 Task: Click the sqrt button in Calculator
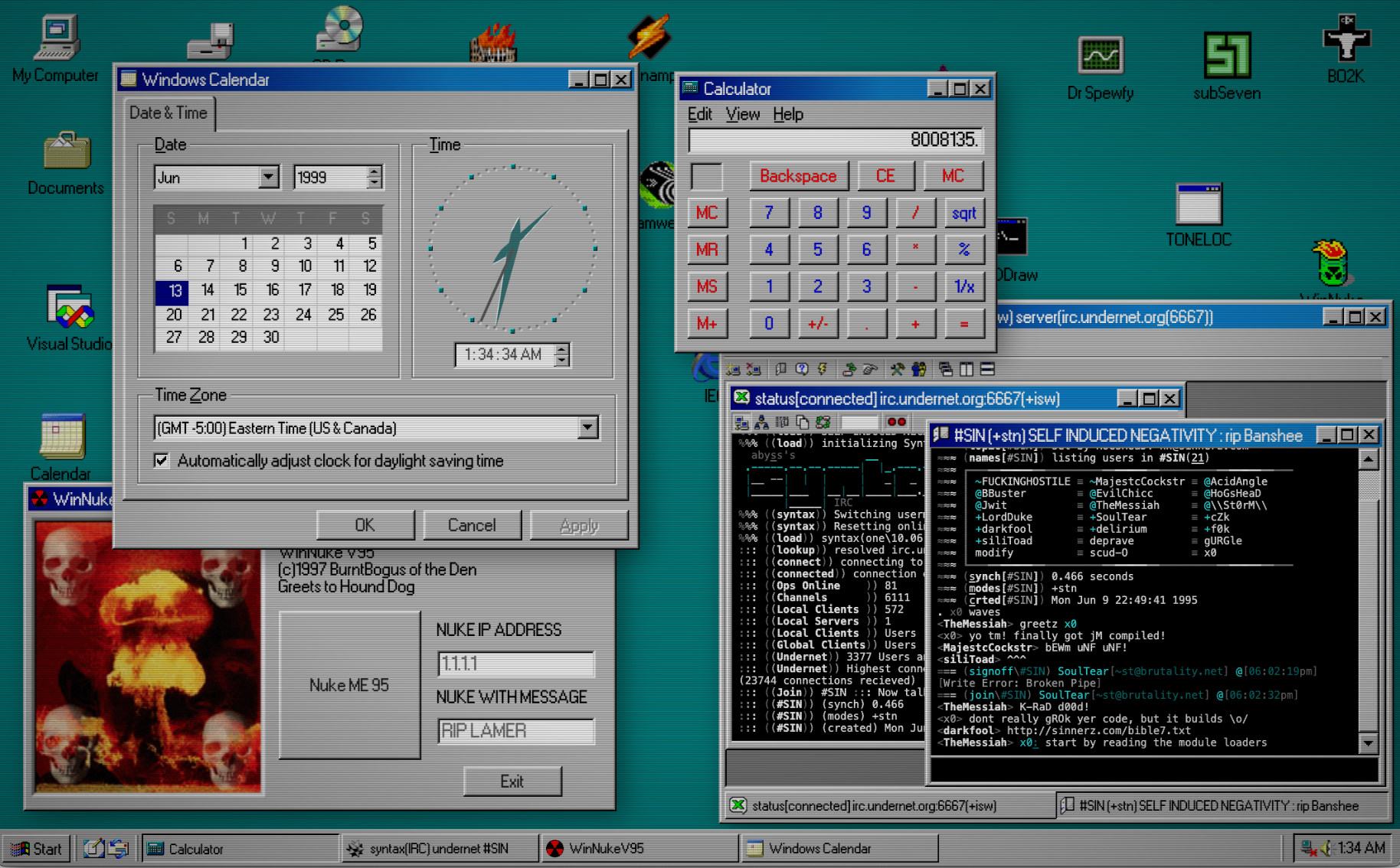pos(963,213)
